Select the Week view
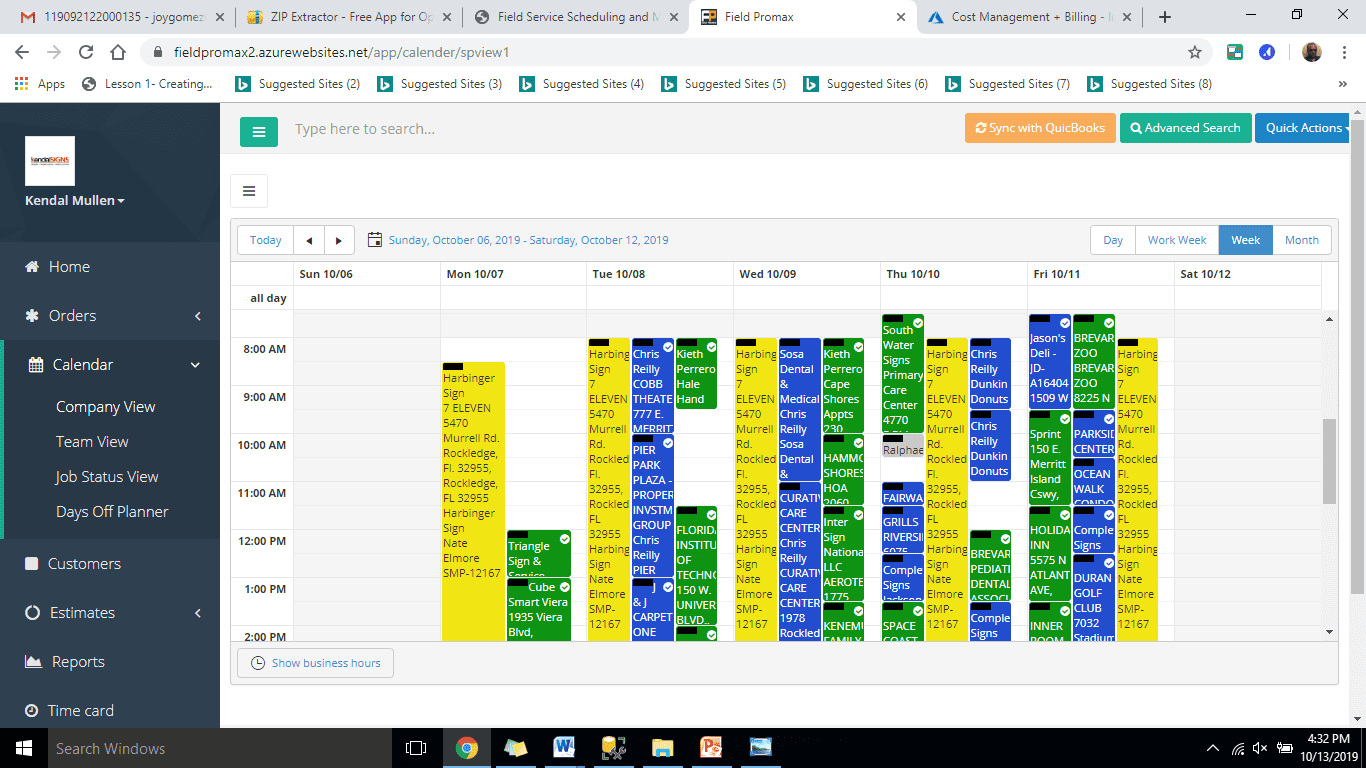Screen dimensions: 1366x768 pyautogui.click(x=1245, y=240)
